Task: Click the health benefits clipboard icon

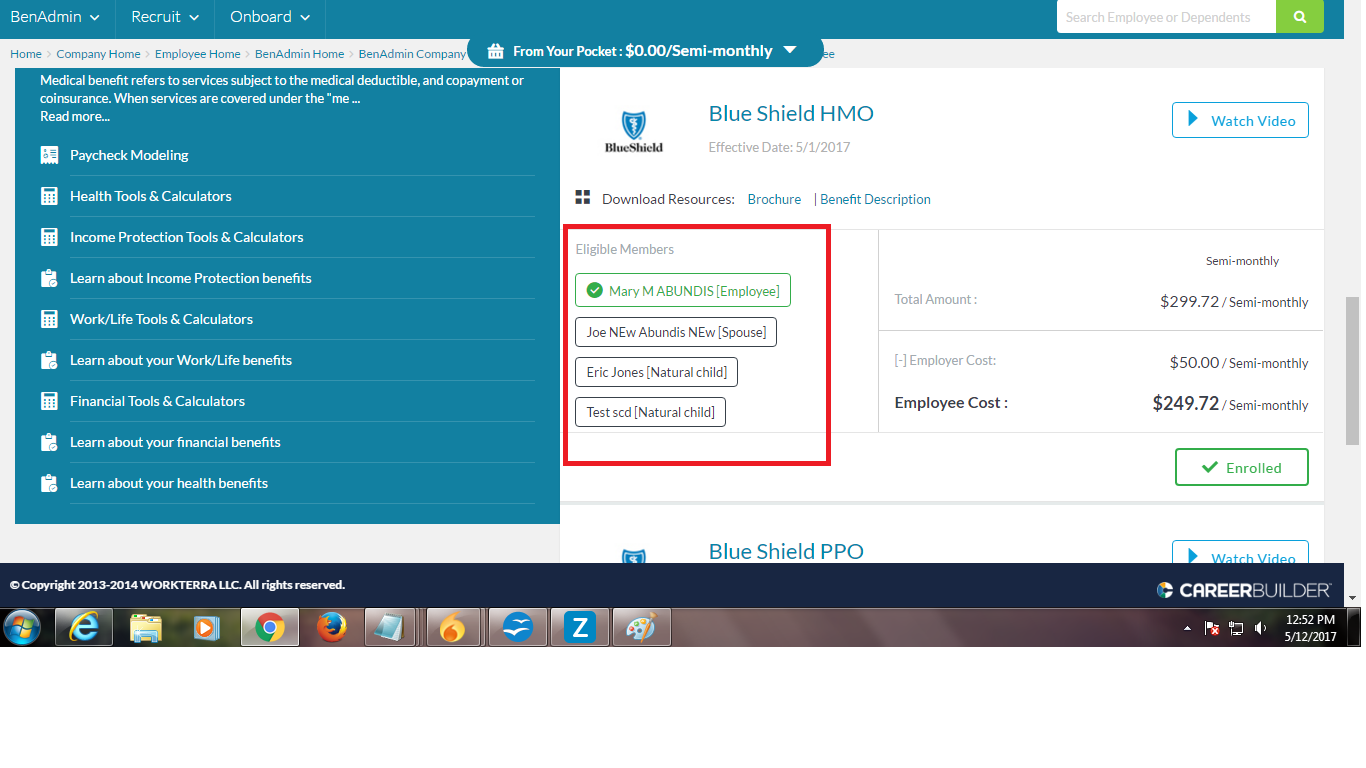Action: 49,483
